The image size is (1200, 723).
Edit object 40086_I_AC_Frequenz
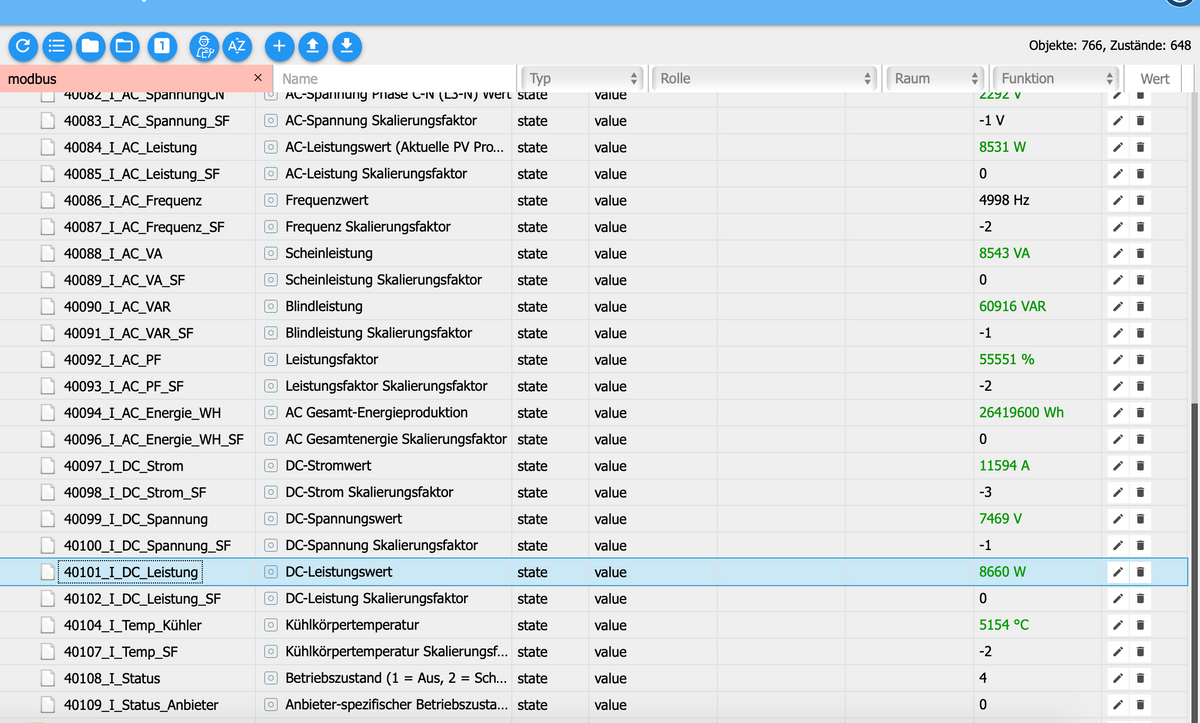(1118, 200)
